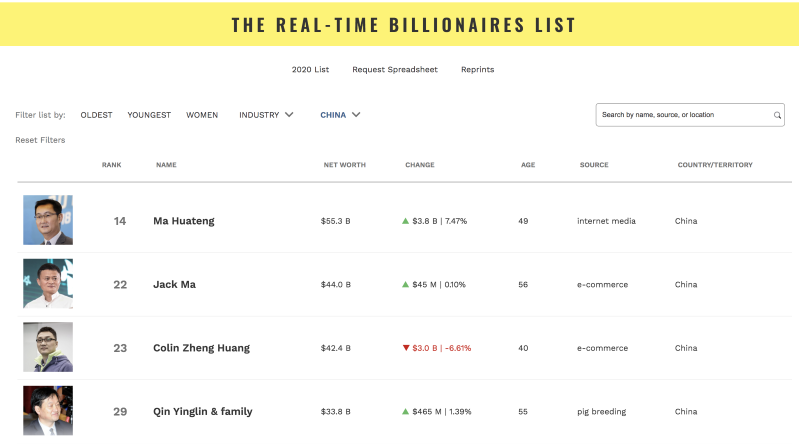This screenshot has height=447, width=799.
Task: Open Qin Yinglin & family name link
Action: pyautogui.click(x=203, y=411)
